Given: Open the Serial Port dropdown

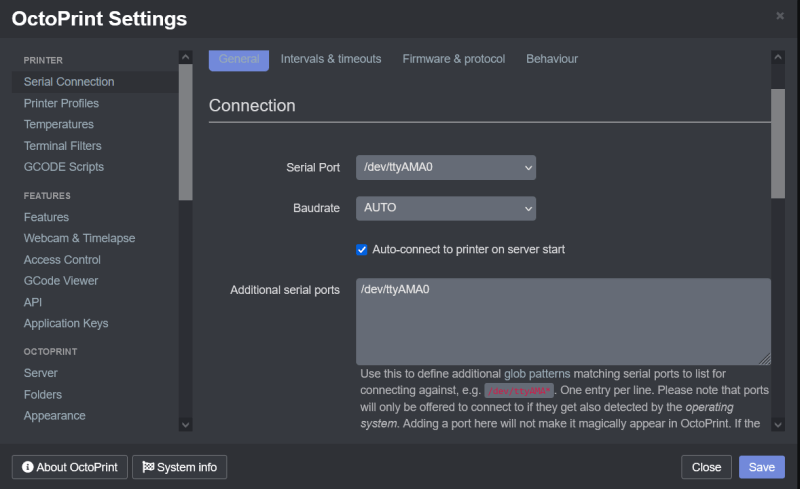Looking at the screenshot, I should [x=446, y=167].
